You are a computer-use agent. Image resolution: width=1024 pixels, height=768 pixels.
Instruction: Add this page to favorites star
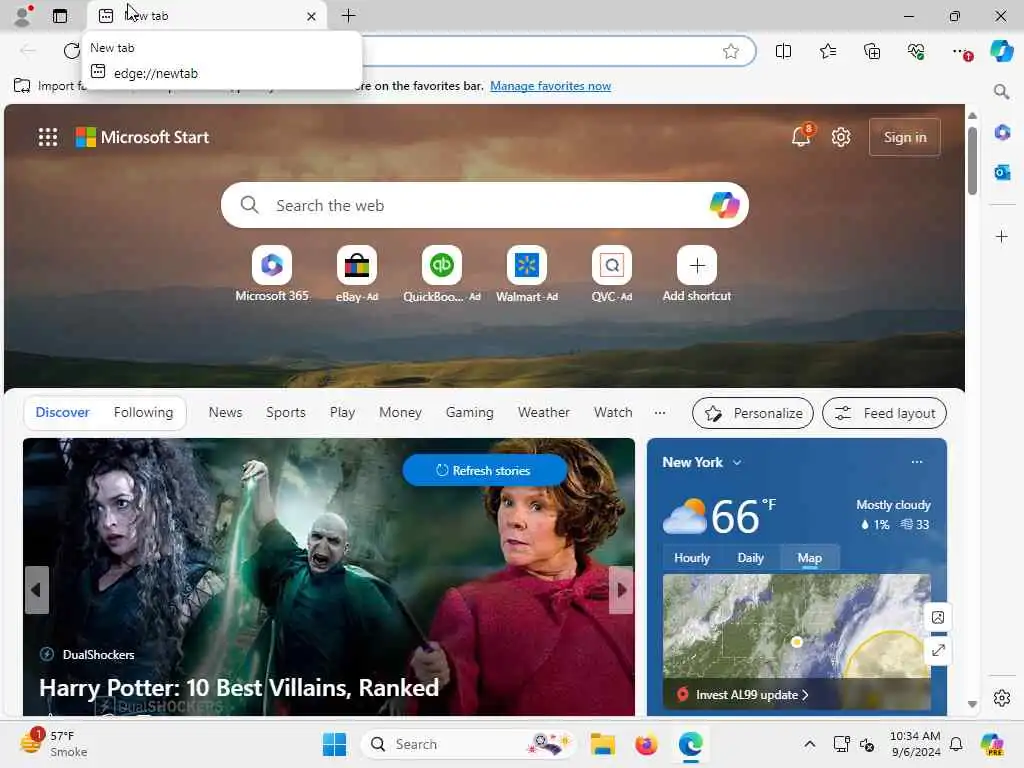(x=731, y=52)
